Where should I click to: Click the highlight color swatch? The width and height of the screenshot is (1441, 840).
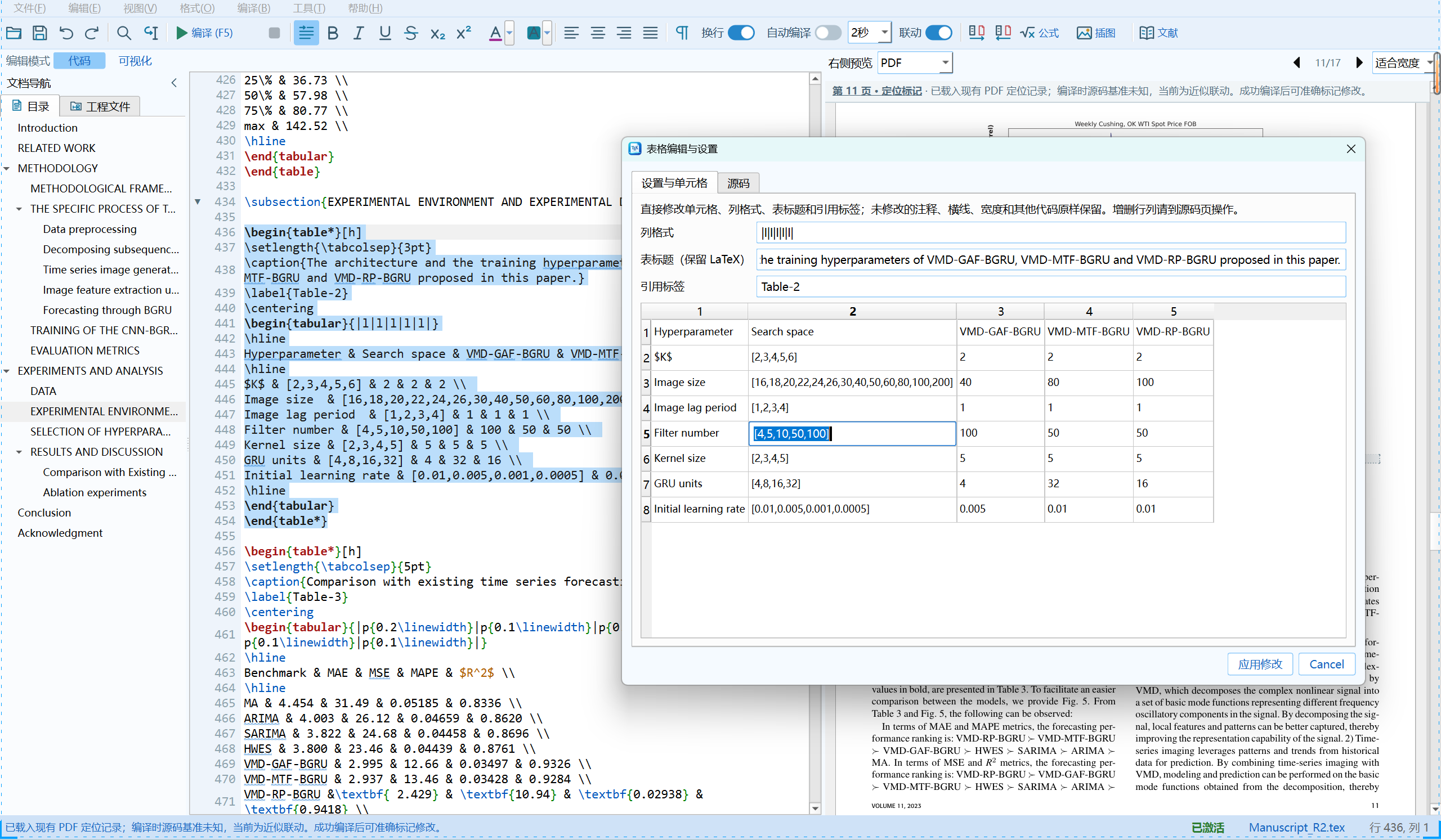[534, 33]
